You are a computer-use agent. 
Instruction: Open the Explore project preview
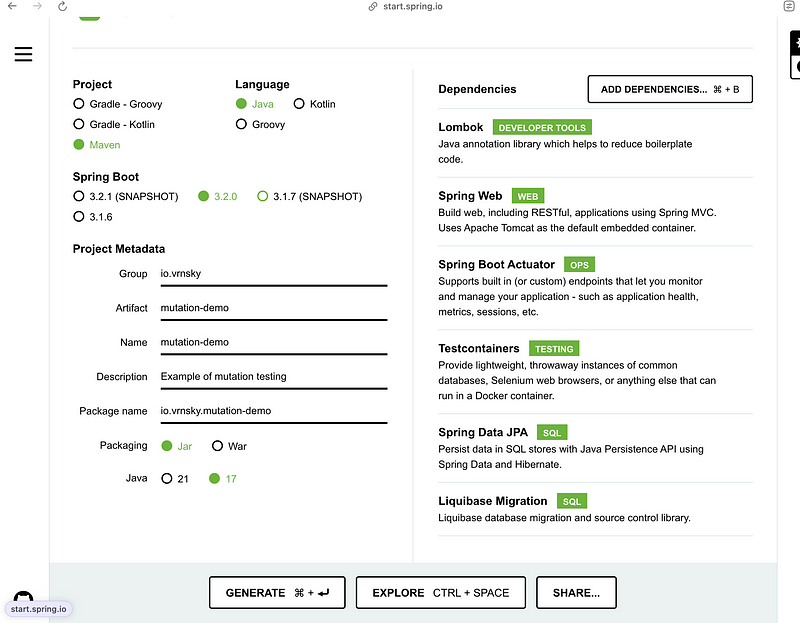(x=440, y=593)
